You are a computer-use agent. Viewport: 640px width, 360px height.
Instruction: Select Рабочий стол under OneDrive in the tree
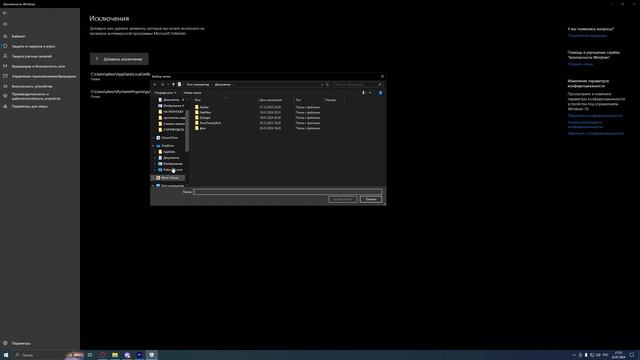[x=170, y=170]
